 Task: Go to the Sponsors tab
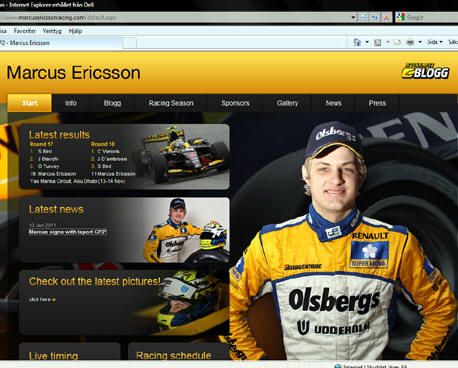coord(235,103)
